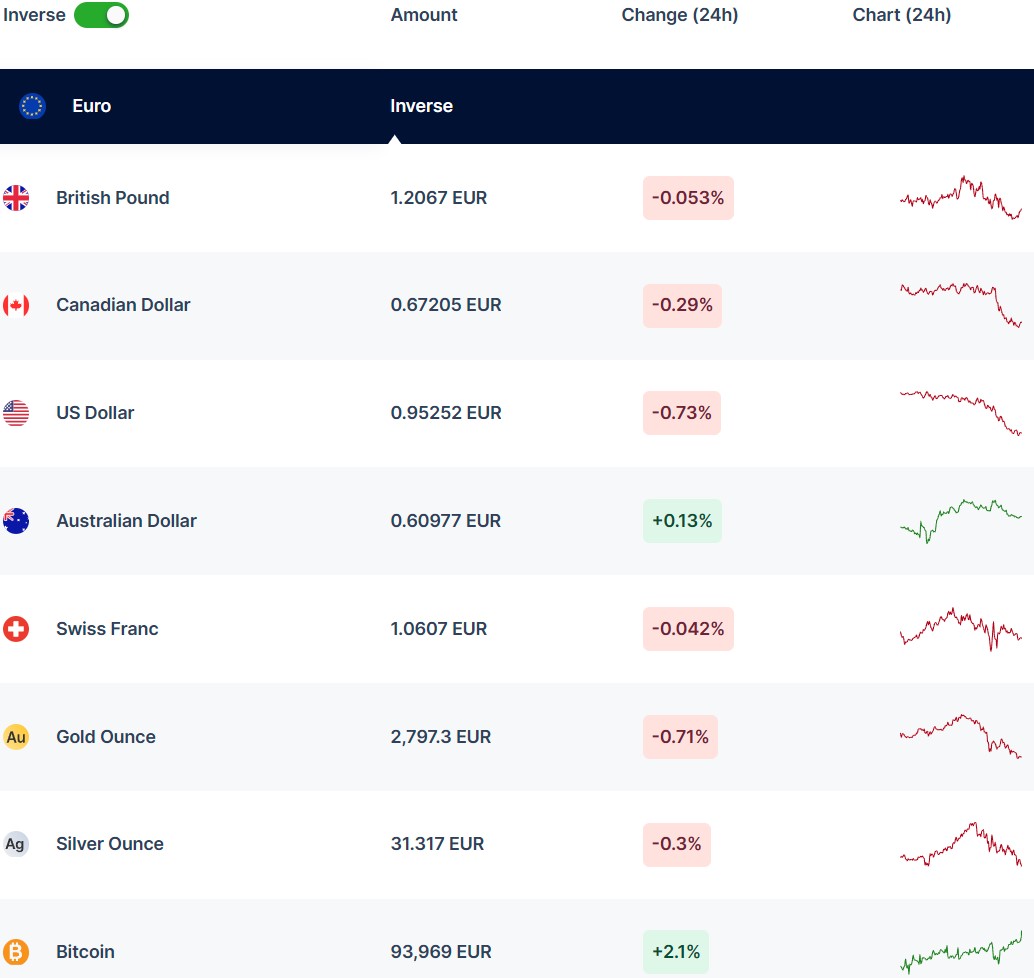Open the Swiss Franc currency link

(x=107, y=629)
